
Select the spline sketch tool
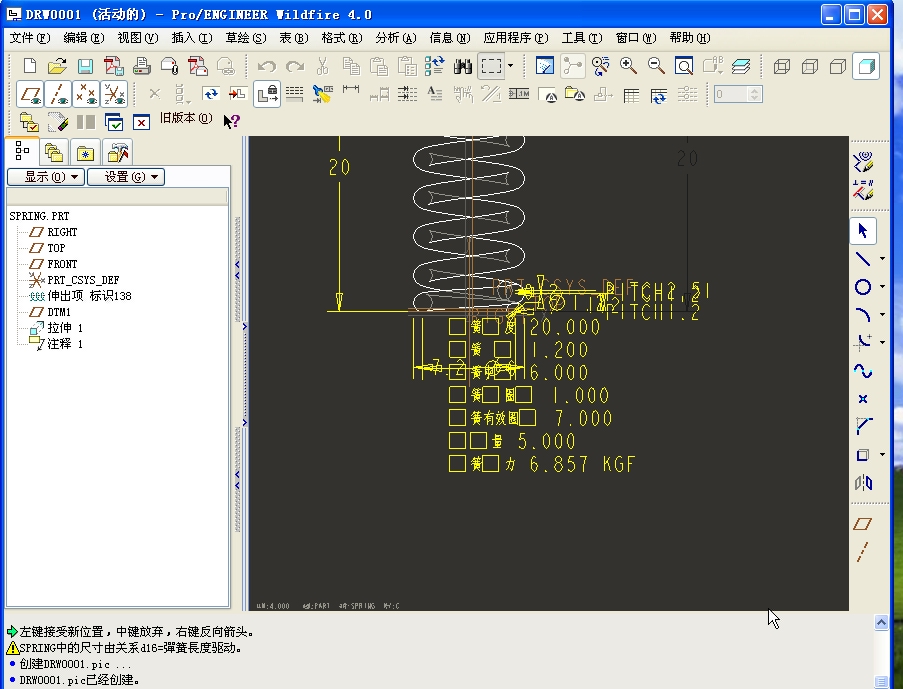[863, 371]
